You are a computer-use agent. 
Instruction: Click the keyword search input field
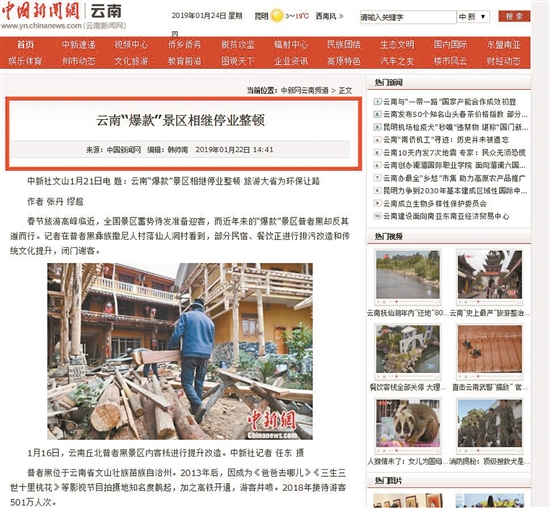click(408, 17)
